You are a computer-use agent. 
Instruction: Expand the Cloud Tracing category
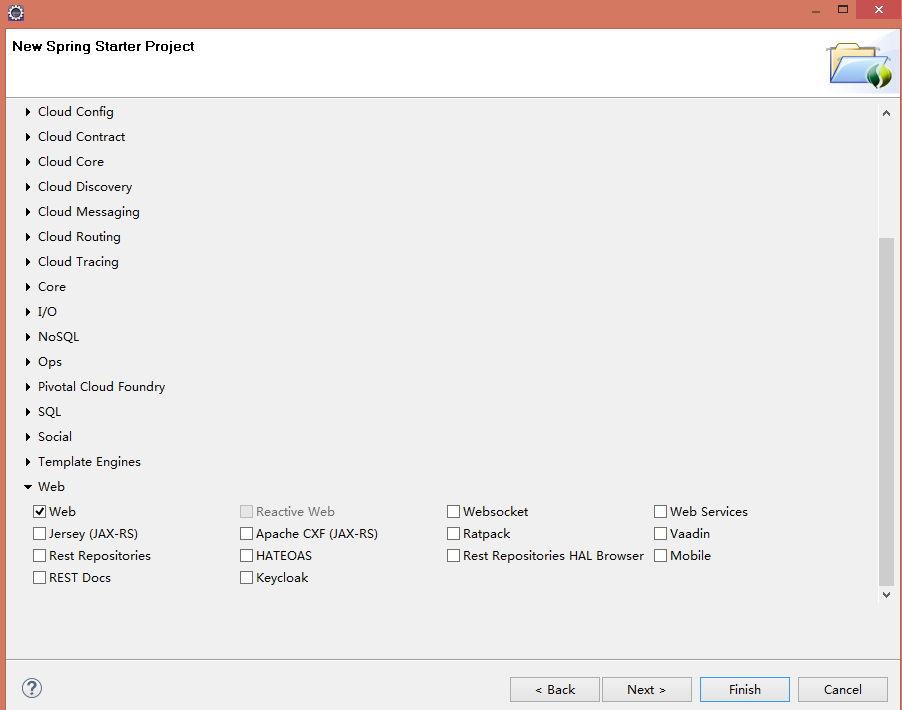pos(28,262)
